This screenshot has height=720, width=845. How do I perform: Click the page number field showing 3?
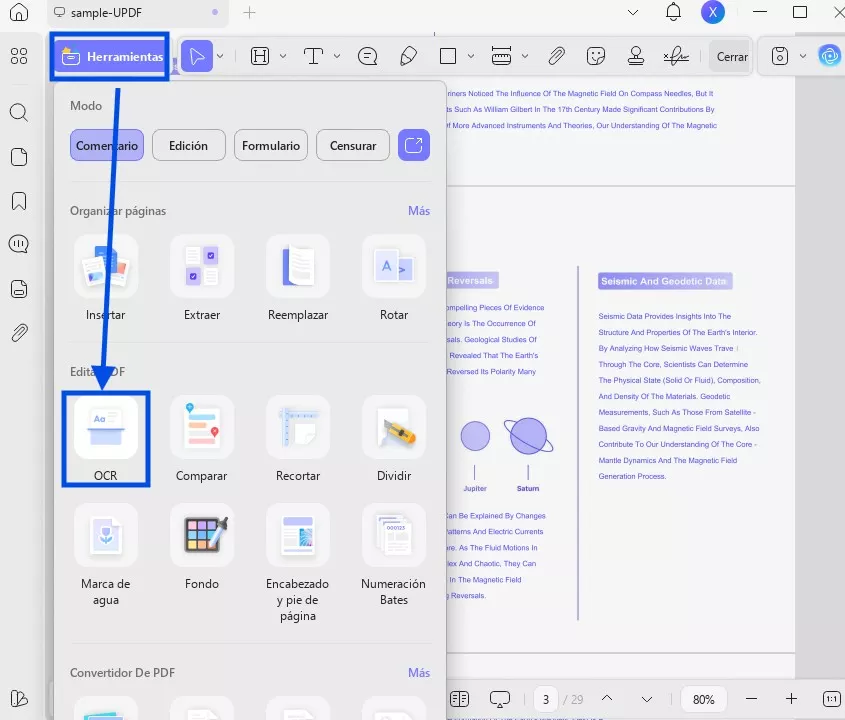pos(545,700)
